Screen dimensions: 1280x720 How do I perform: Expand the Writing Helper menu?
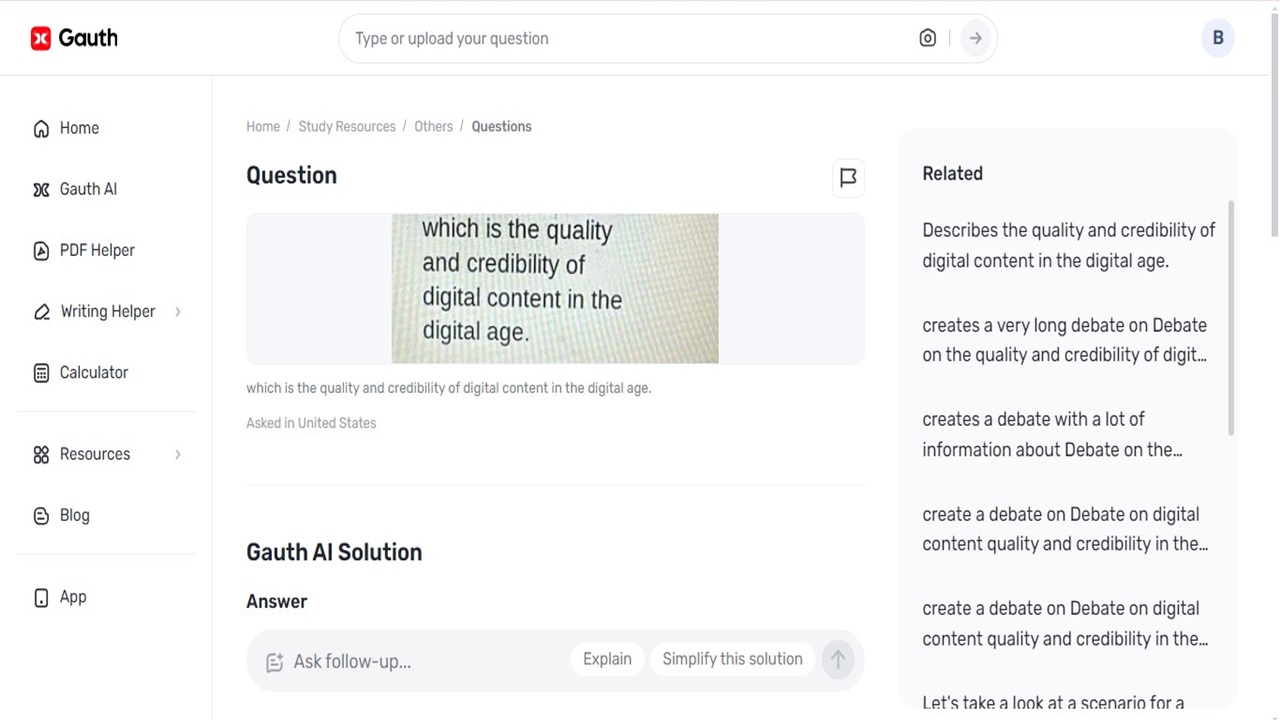(108, 311)
